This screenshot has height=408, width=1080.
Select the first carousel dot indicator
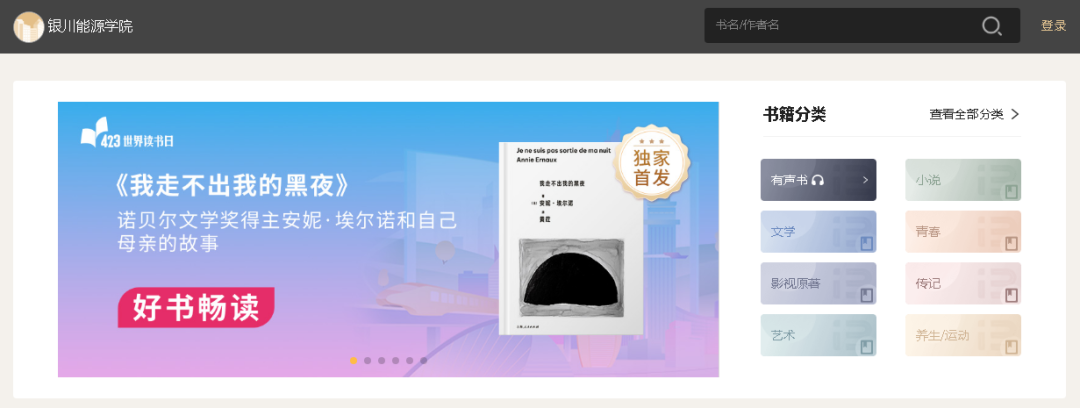[x=353, y=360]
